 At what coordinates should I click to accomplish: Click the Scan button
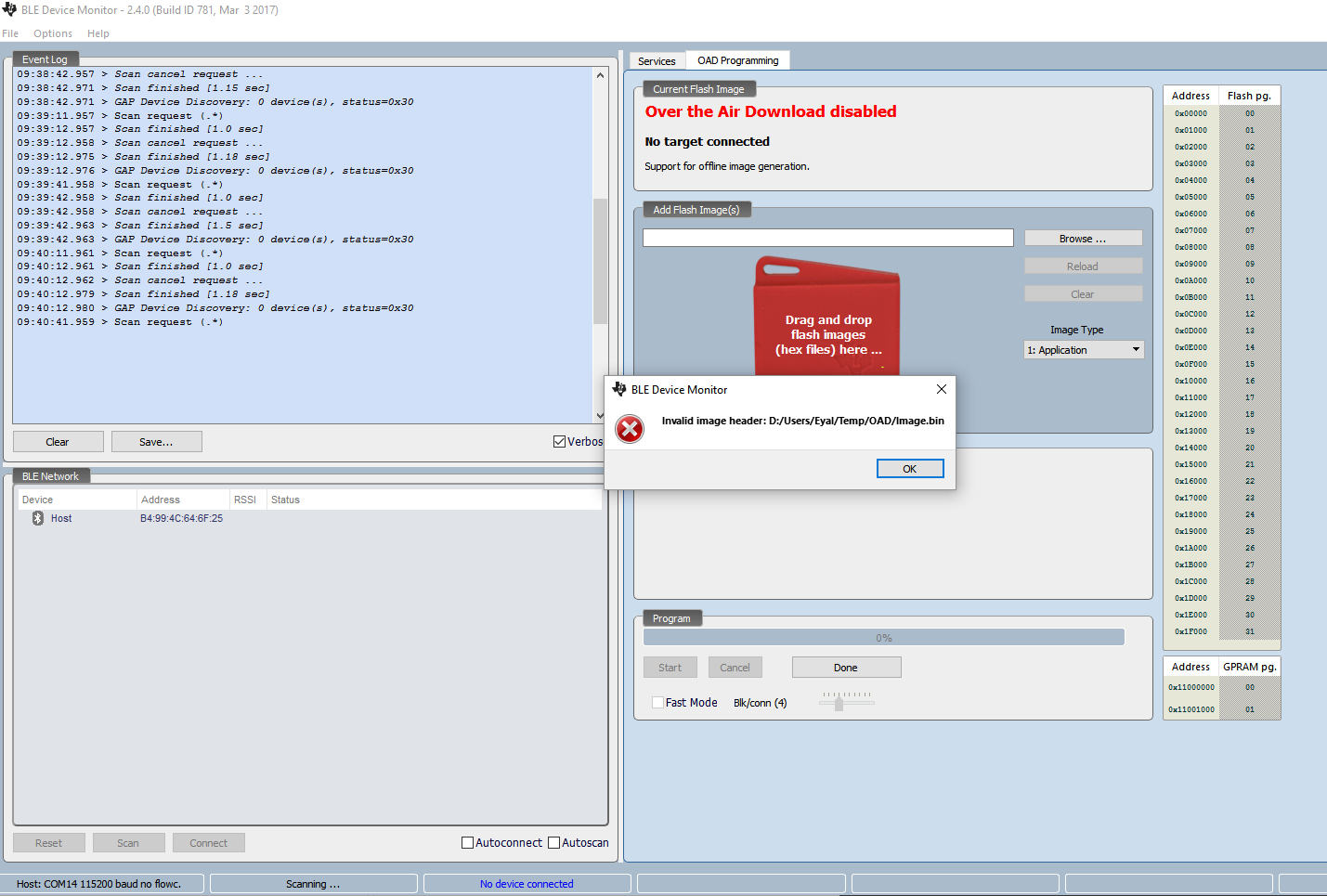(128, 843)
